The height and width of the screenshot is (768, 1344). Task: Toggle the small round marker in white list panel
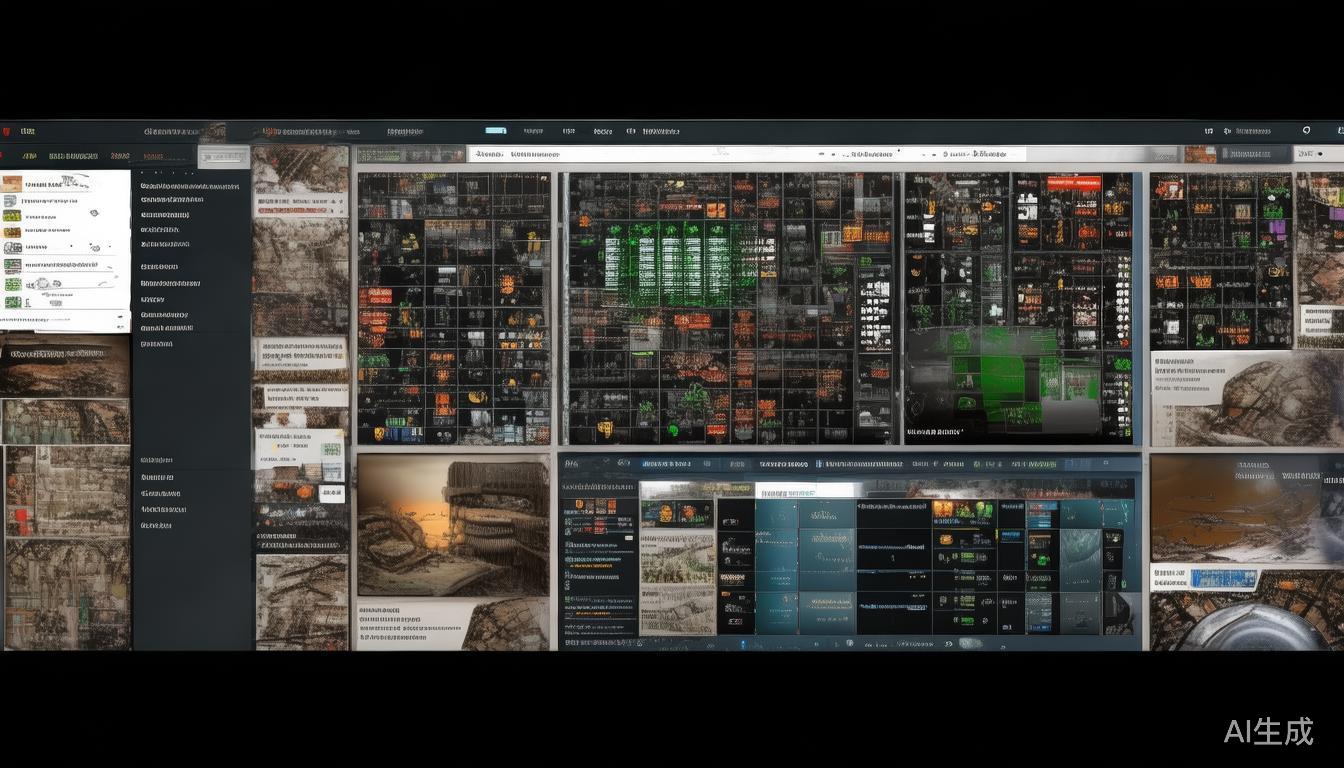pos(93,213)
